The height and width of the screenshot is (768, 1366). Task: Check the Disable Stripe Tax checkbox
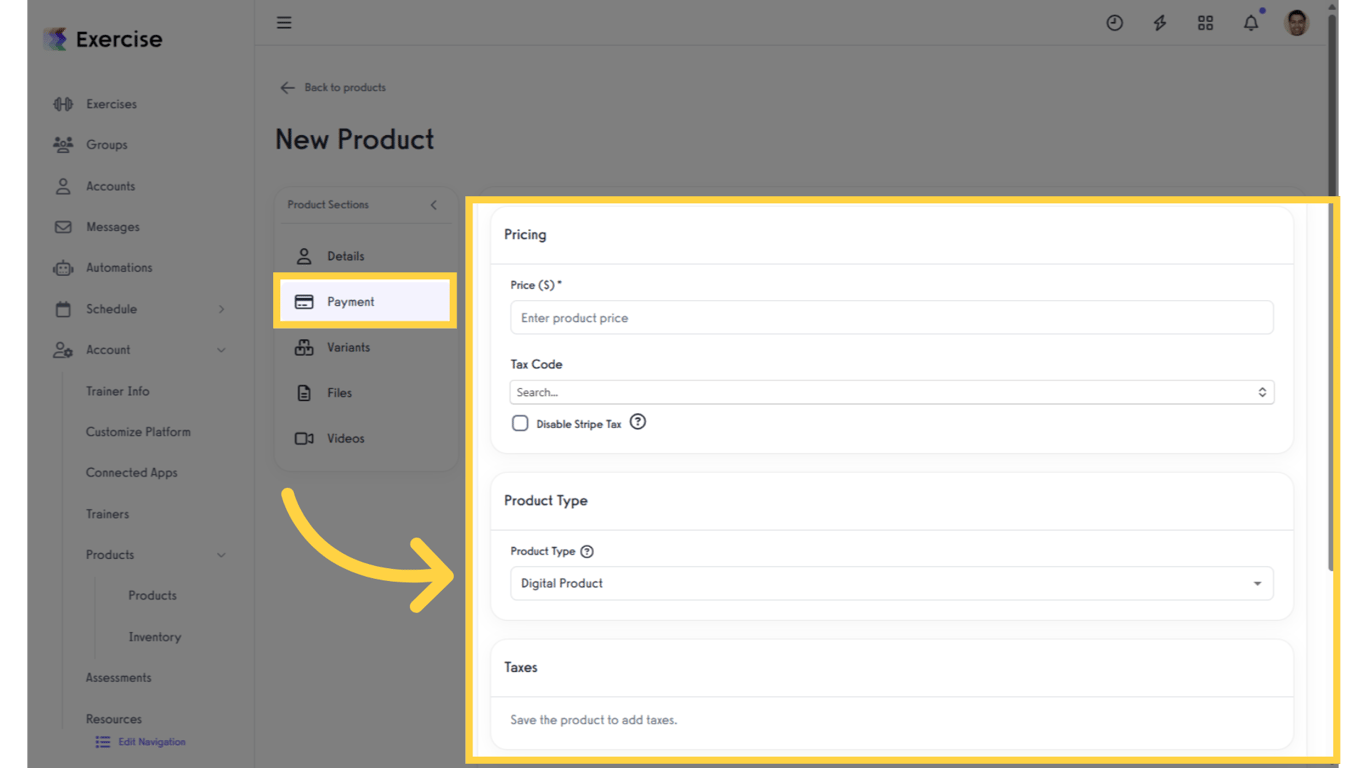click(520, 423)
